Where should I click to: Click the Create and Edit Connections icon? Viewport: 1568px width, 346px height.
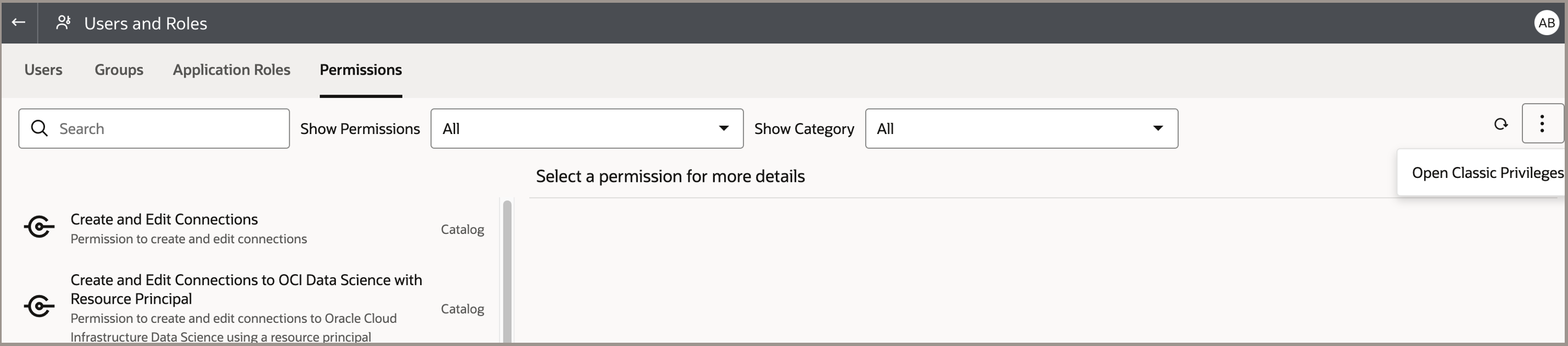coord(40,227)
